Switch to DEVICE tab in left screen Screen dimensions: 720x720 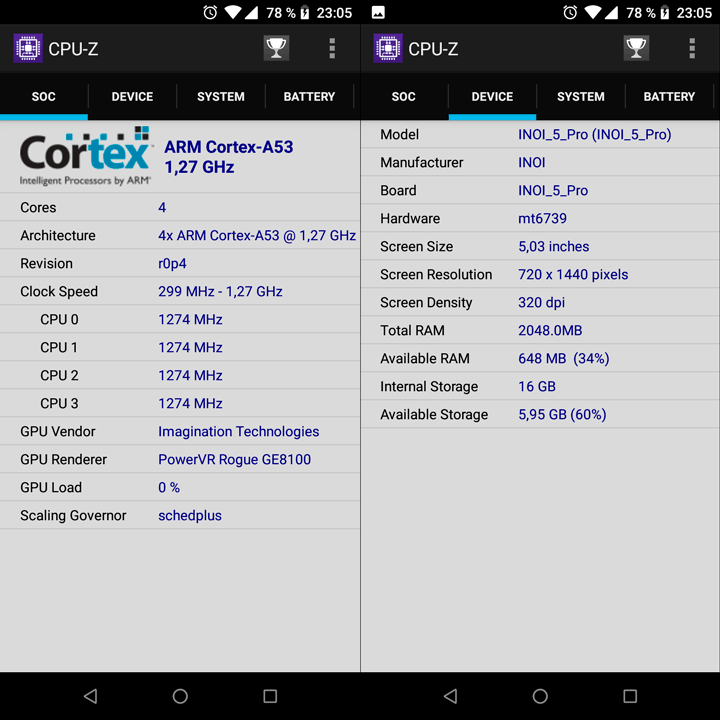click(132, 97)
